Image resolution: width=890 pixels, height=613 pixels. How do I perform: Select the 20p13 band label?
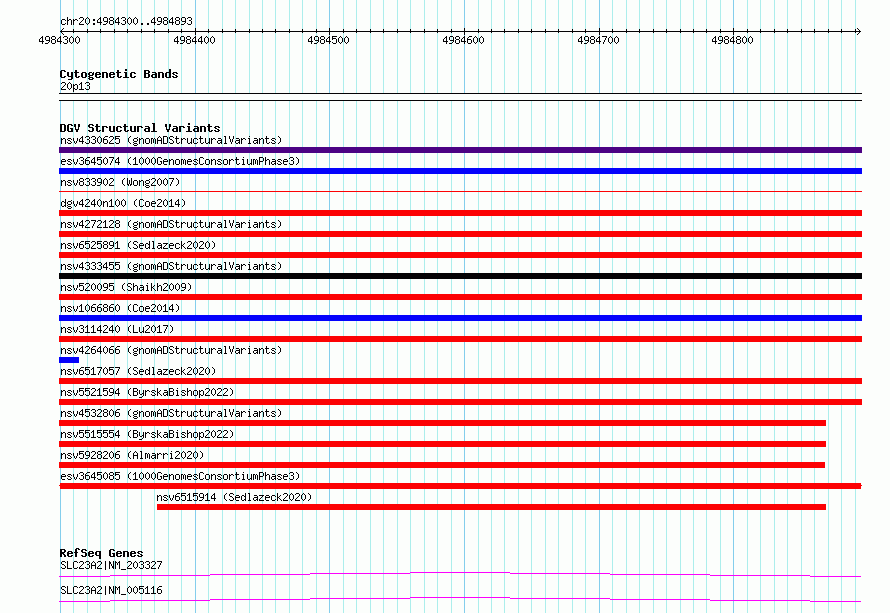coord(75,86)
